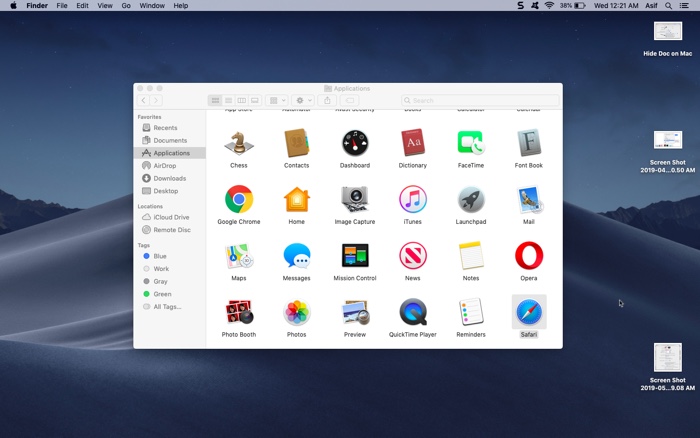
Task: Open the Window menu
Action: [x=152, y=5]
